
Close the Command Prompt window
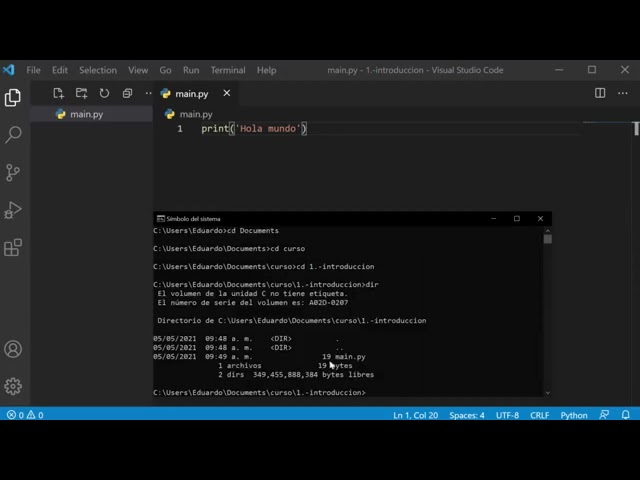(x=540, y=219)
